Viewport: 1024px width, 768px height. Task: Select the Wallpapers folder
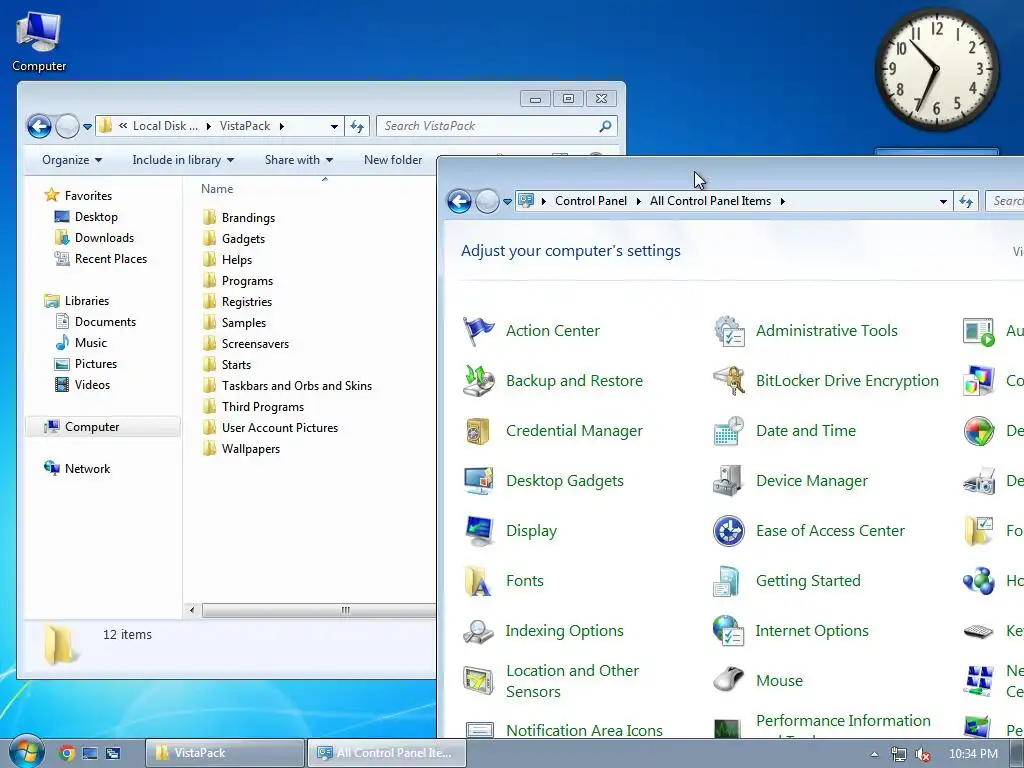(x=251, y=449)
